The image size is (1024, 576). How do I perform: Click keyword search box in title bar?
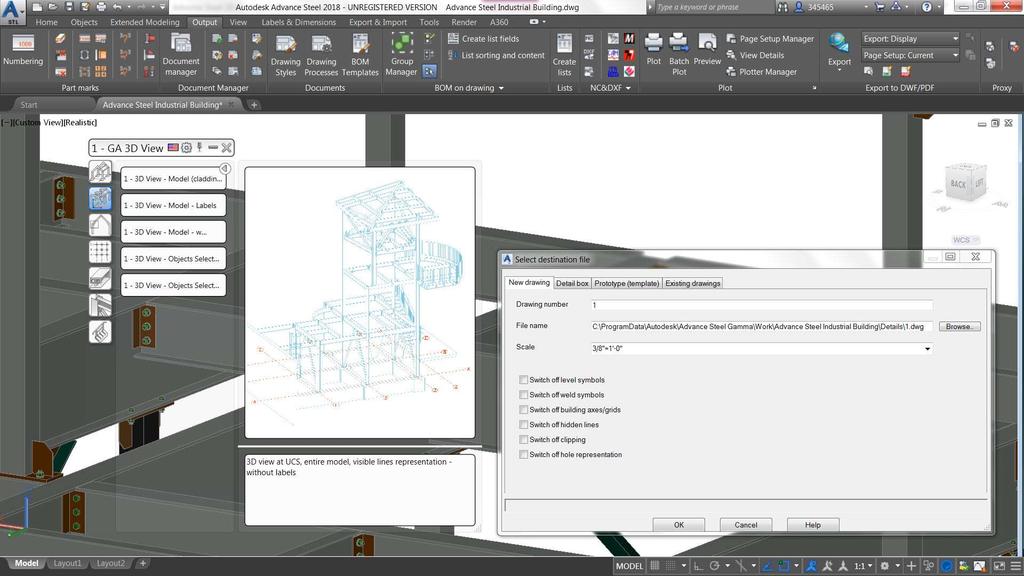[x=713, y=7]
